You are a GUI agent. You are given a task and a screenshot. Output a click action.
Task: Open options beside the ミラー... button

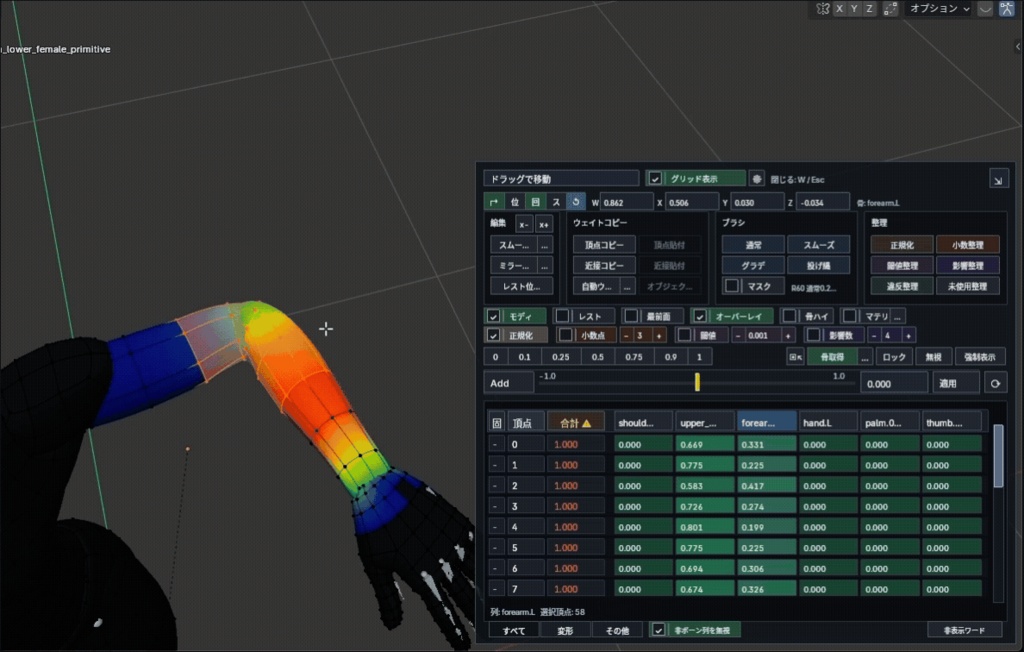(545, 266)
